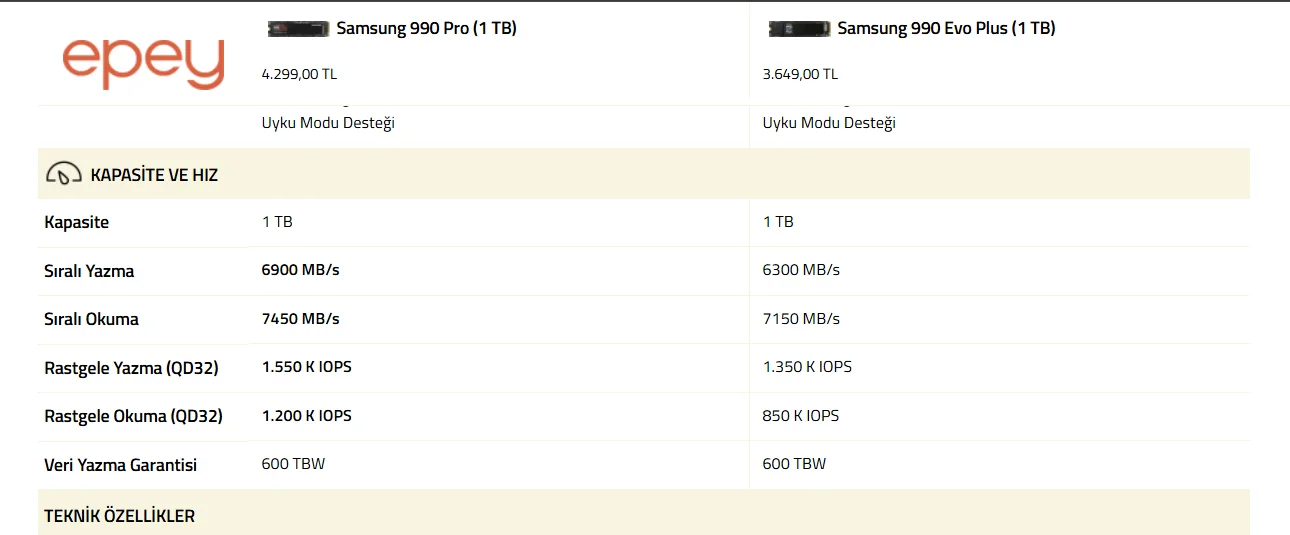Open the Samsung 990 Pro (1 TB) title link

click(x=426, y=29)
